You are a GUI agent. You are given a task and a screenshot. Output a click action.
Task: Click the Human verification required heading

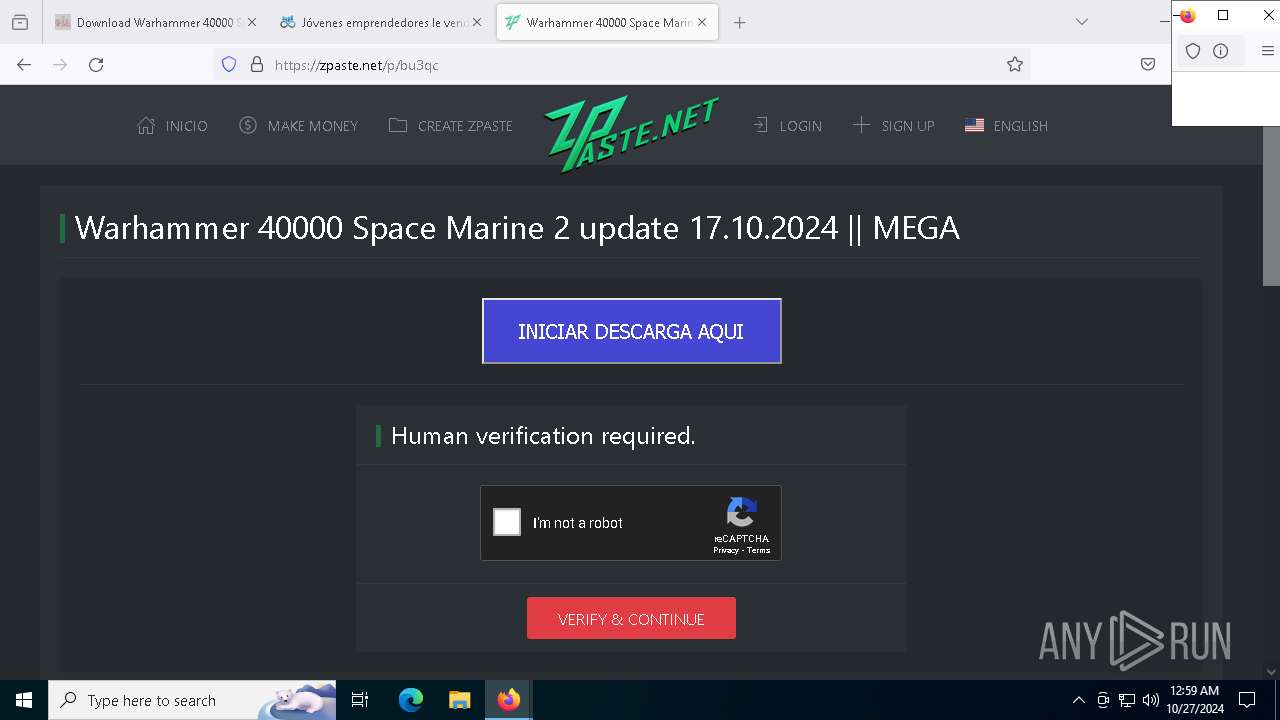tap(543, 436)
